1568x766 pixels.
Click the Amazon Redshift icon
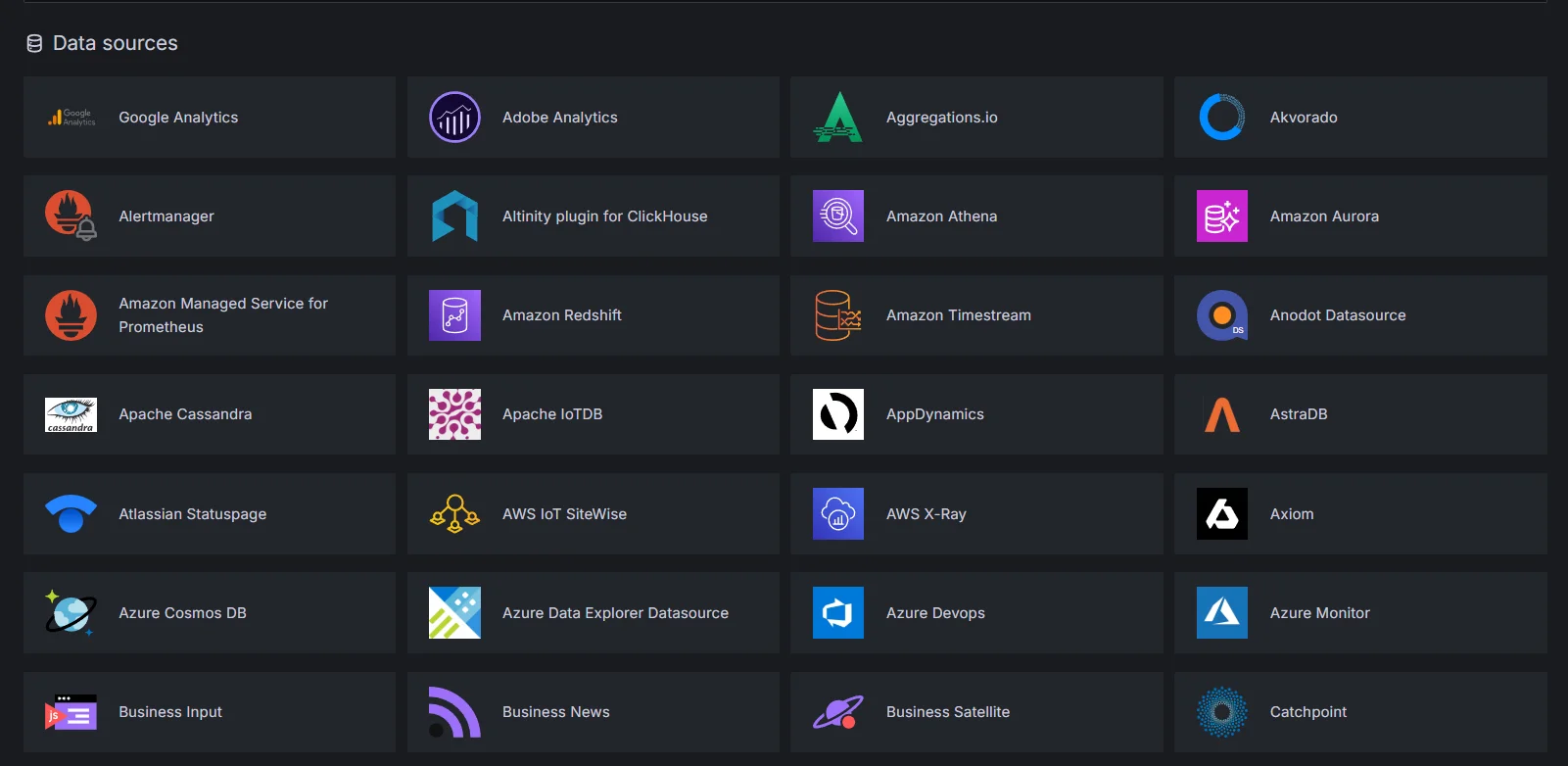[454, 315]
